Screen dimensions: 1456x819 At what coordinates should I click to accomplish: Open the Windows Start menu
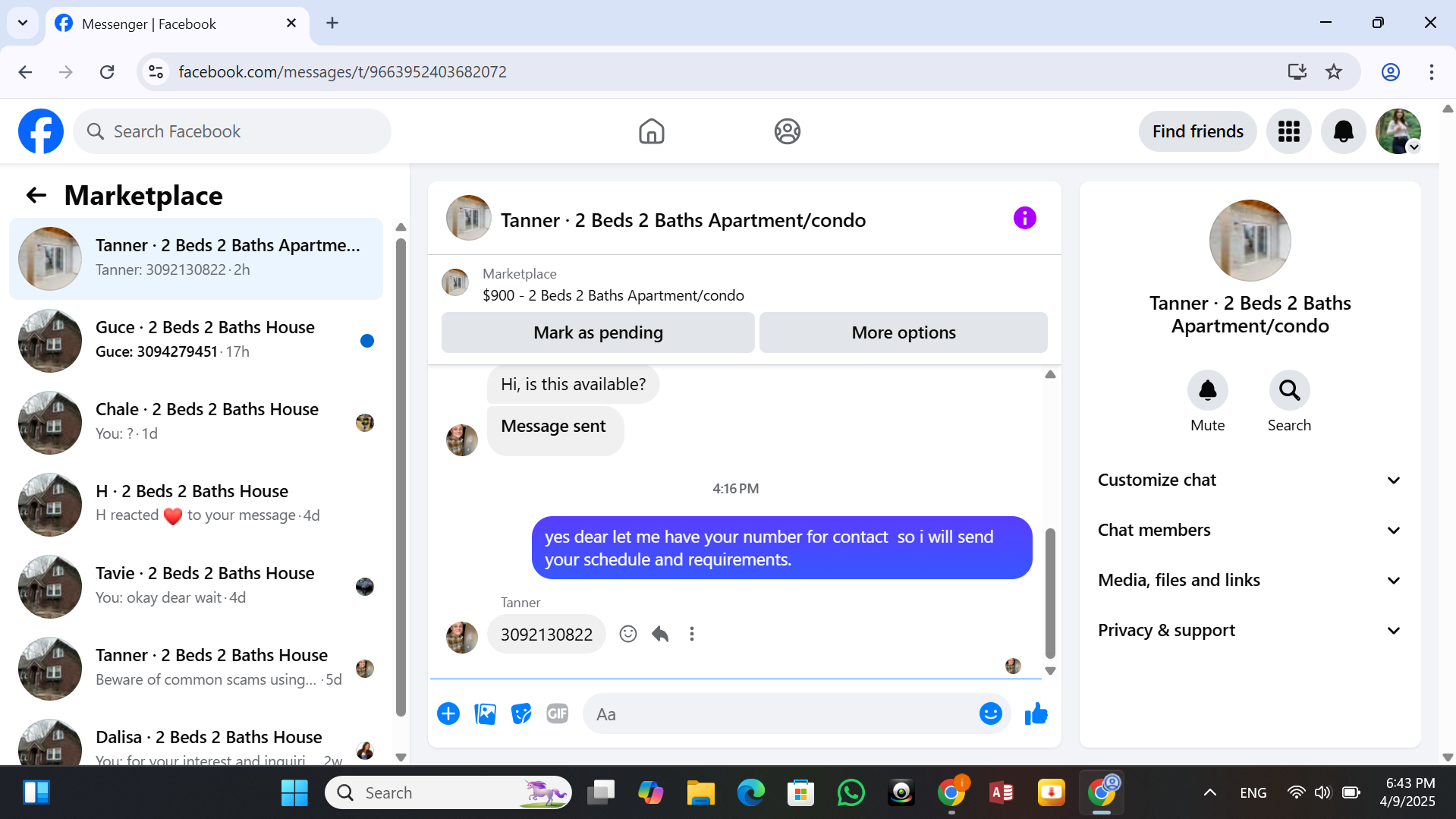[x=294, y=792]
